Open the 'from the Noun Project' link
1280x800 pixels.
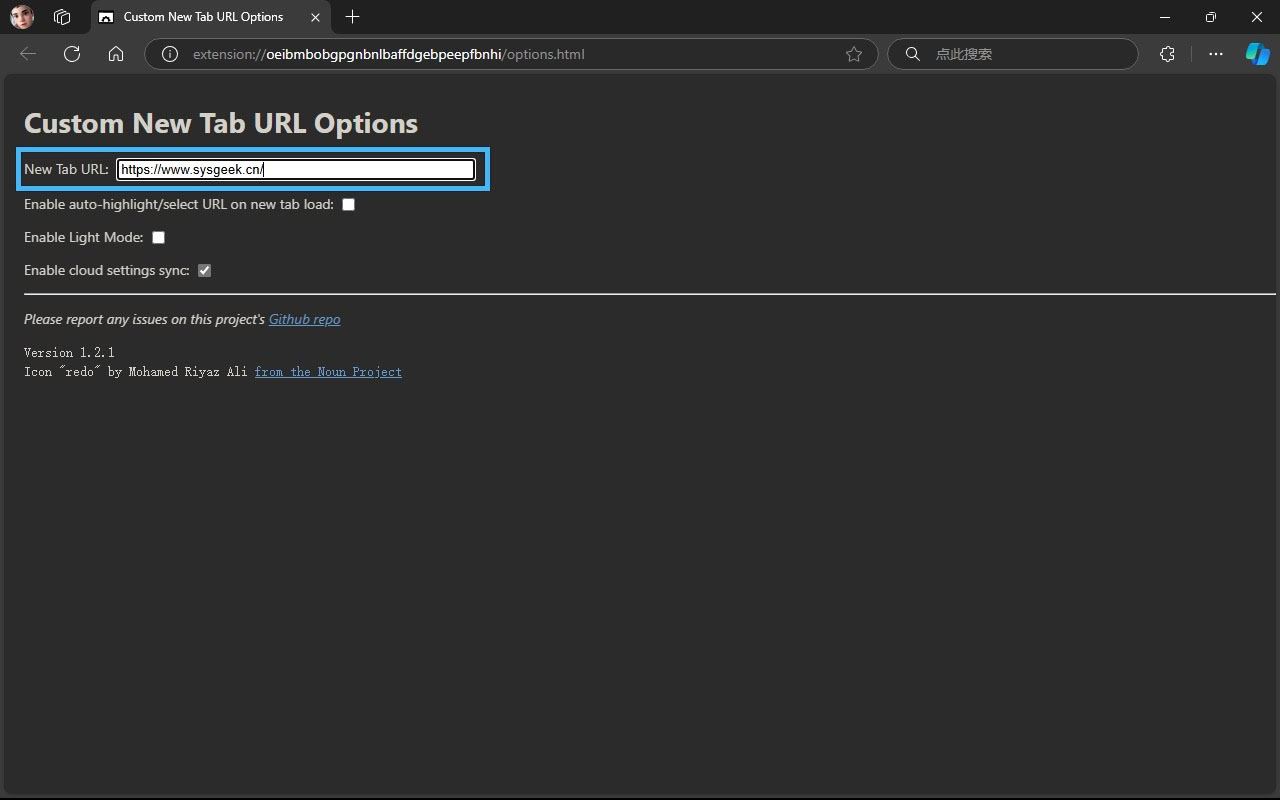click(x=328, y=372)
